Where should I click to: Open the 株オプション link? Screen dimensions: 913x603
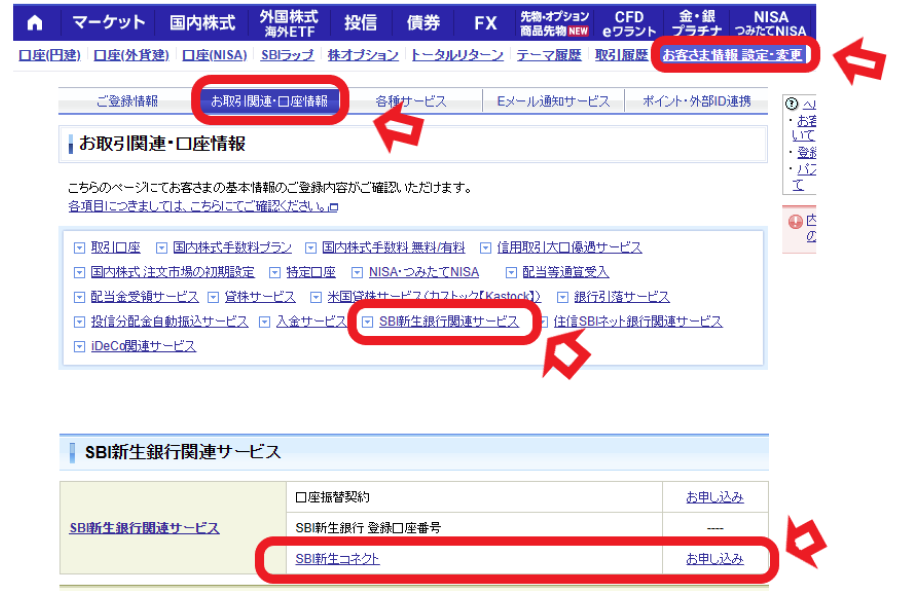coord(363,55)
